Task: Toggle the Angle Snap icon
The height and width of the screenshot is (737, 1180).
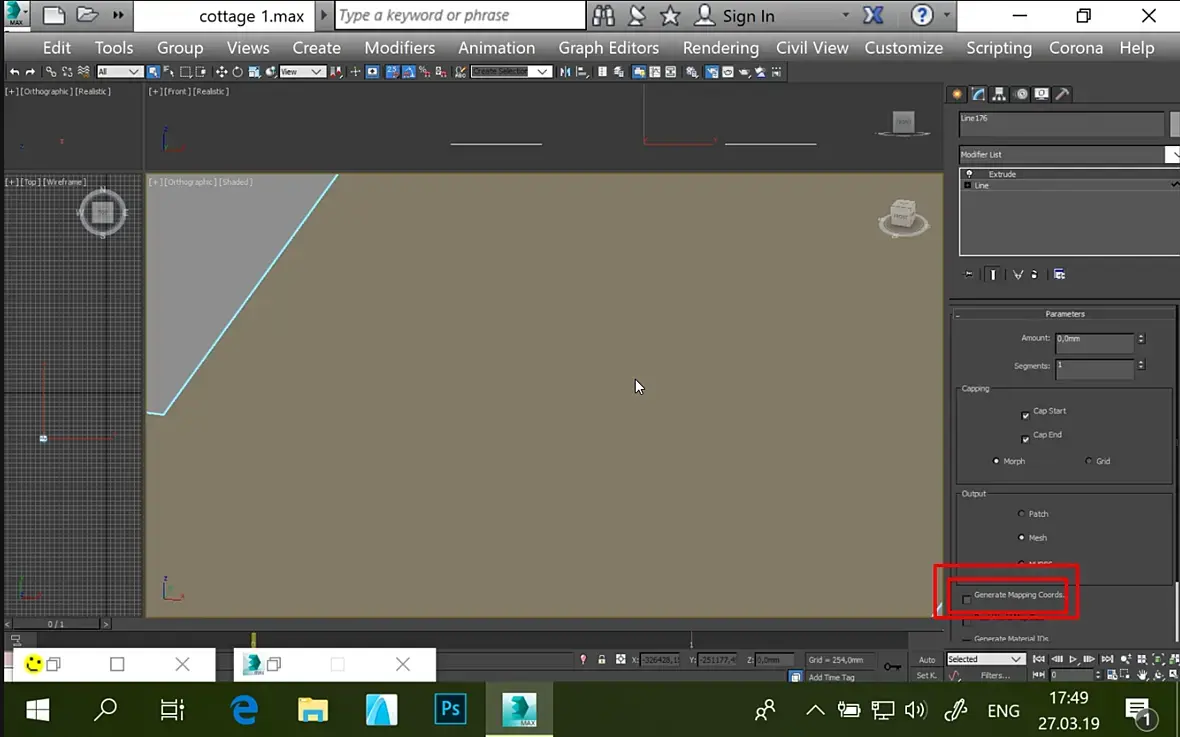Action: click(408, 72)
